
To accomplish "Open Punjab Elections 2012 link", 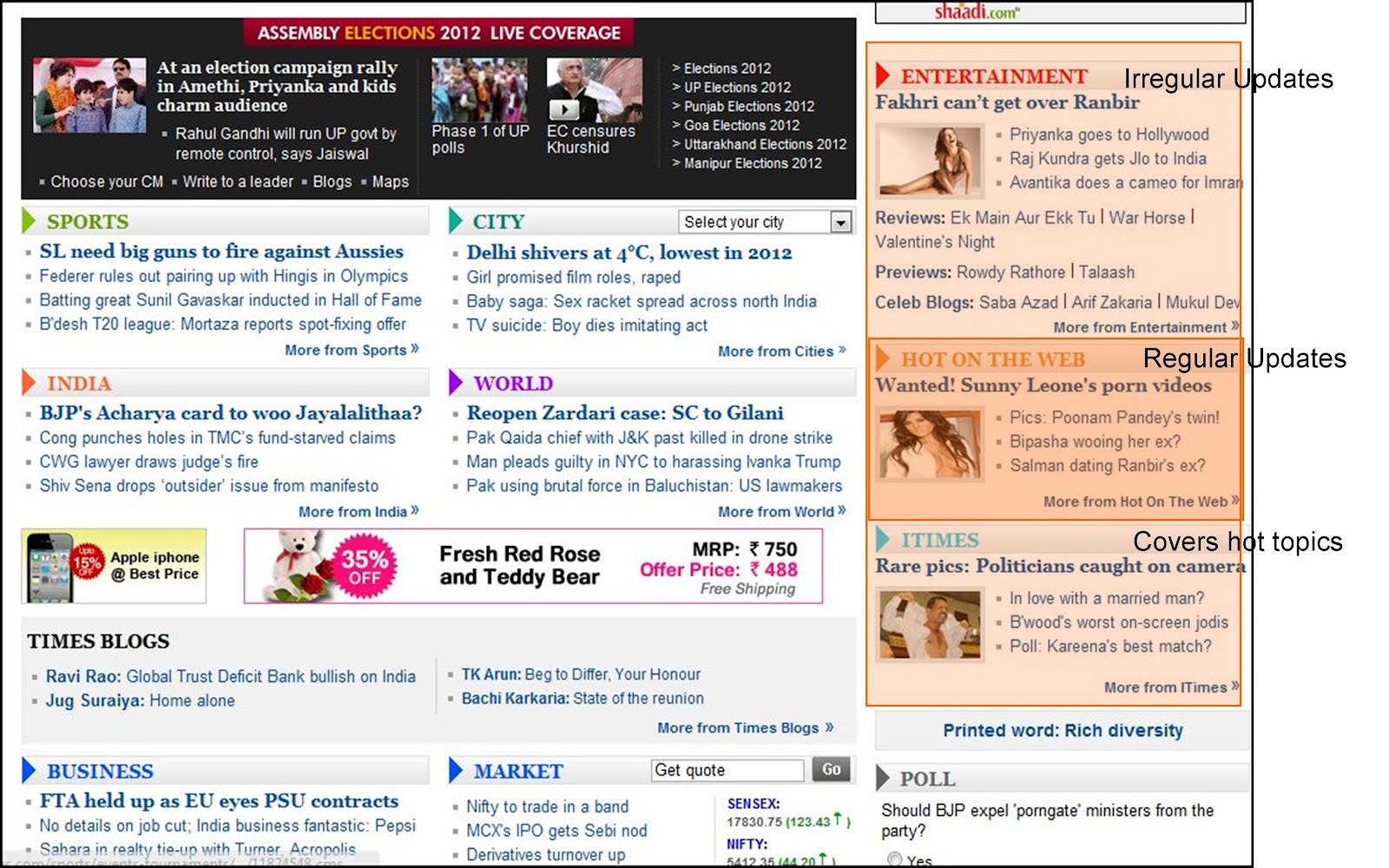I will coord(749,106).
